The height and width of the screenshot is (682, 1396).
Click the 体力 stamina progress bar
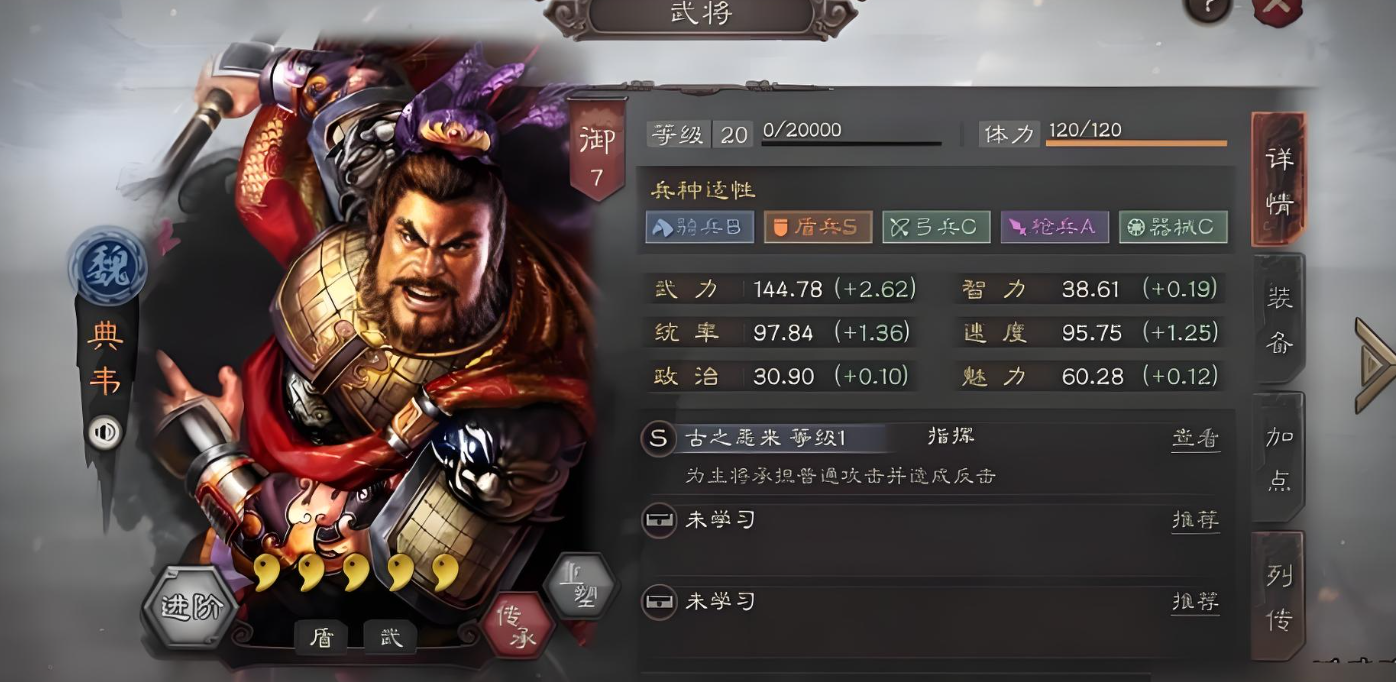(x=1136, y=143)
